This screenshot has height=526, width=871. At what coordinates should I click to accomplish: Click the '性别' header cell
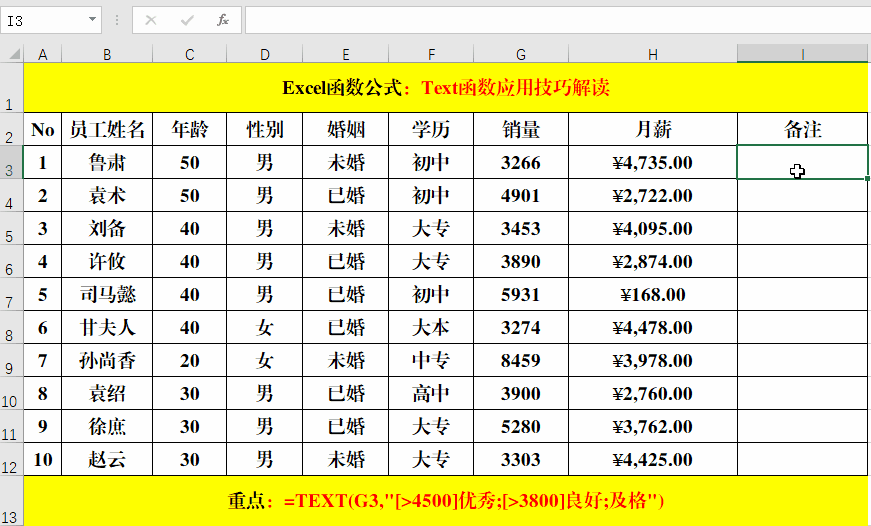264,129
